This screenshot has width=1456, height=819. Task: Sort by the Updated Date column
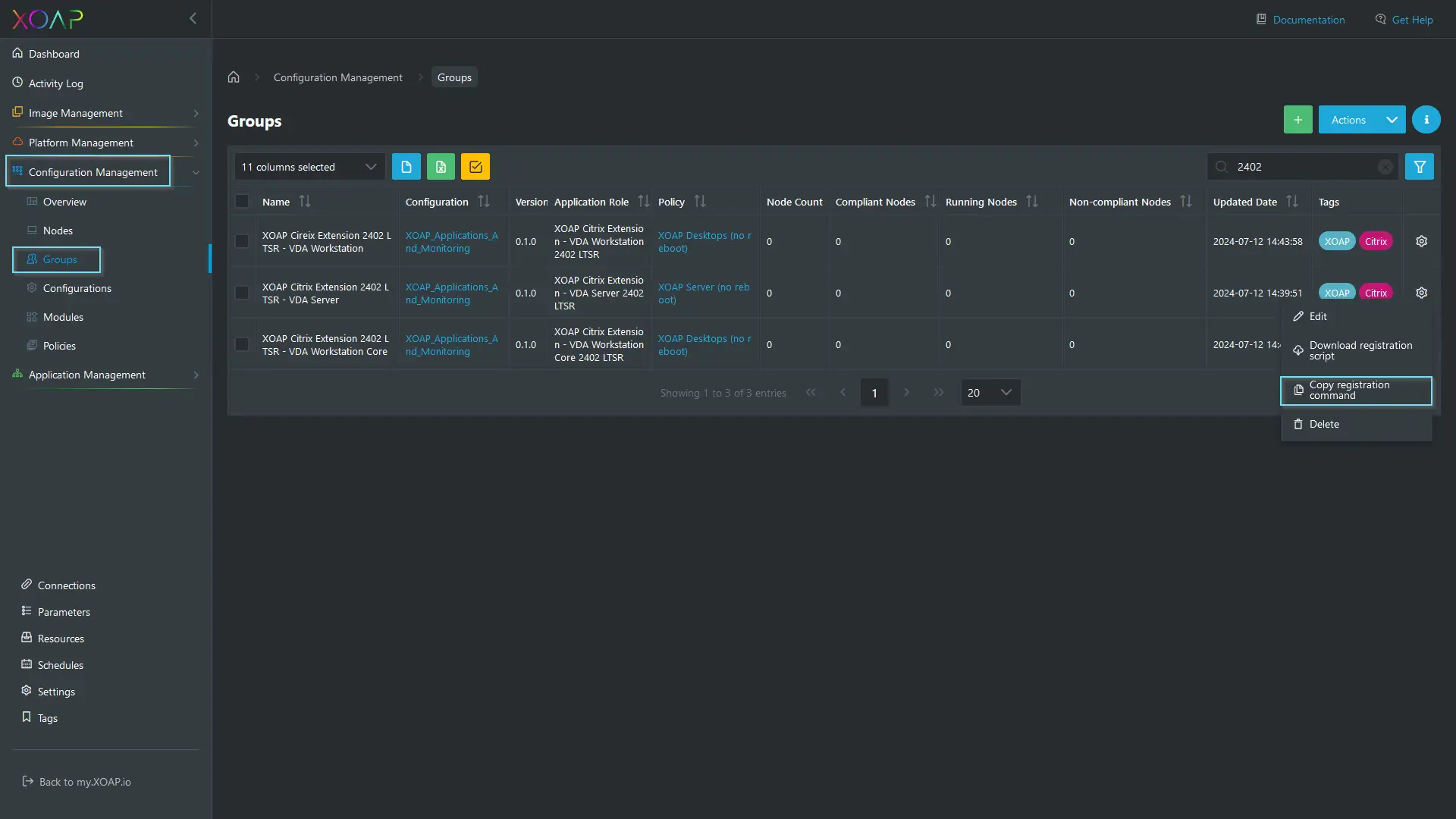[x=1292, y=202]
